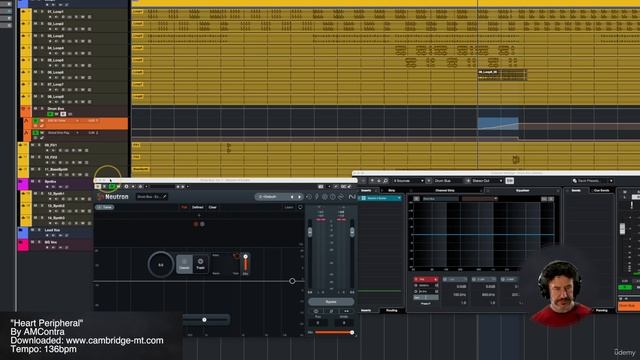Switch to the Cue Sends tab

tap(601, 191)
